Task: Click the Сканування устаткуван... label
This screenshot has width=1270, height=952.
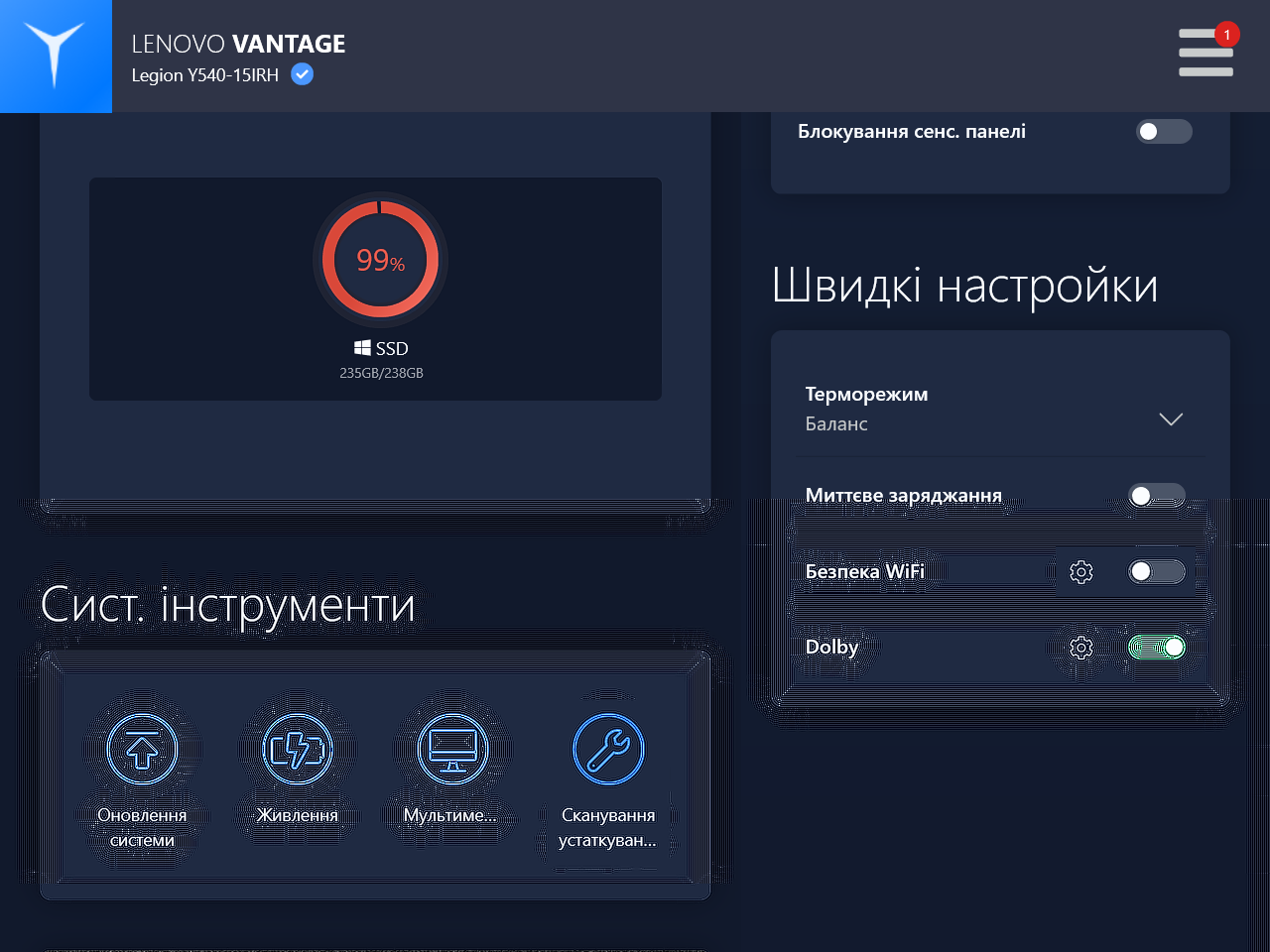Action: pyautogui.click(x=608, y=828)
